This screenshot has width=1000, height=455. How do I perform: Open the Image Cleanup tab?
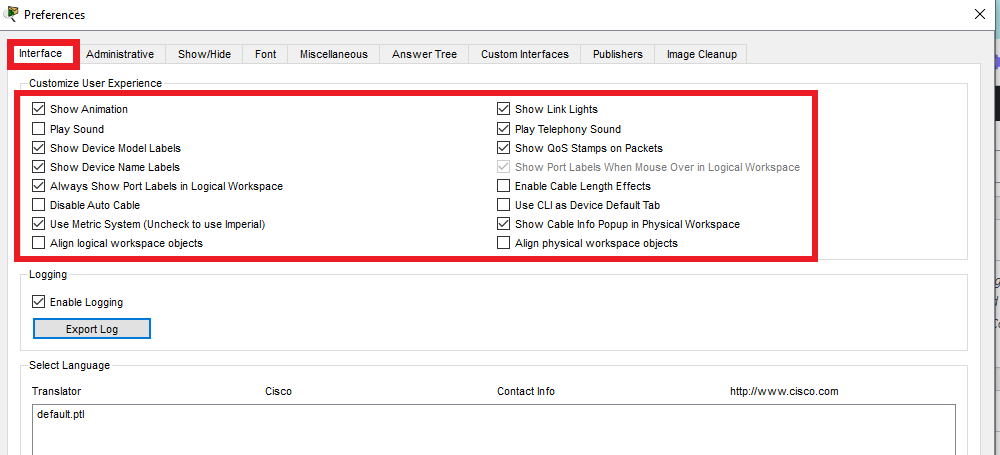coord(701,54)
